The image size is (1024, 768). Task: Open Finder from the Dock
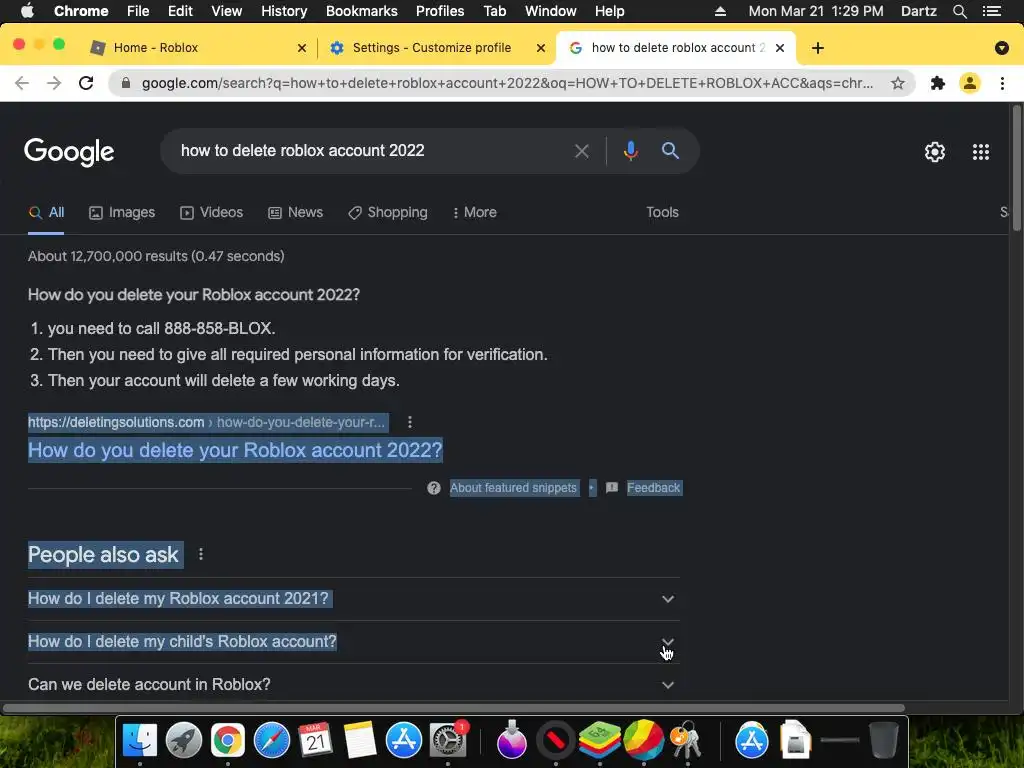coord(140,740)
